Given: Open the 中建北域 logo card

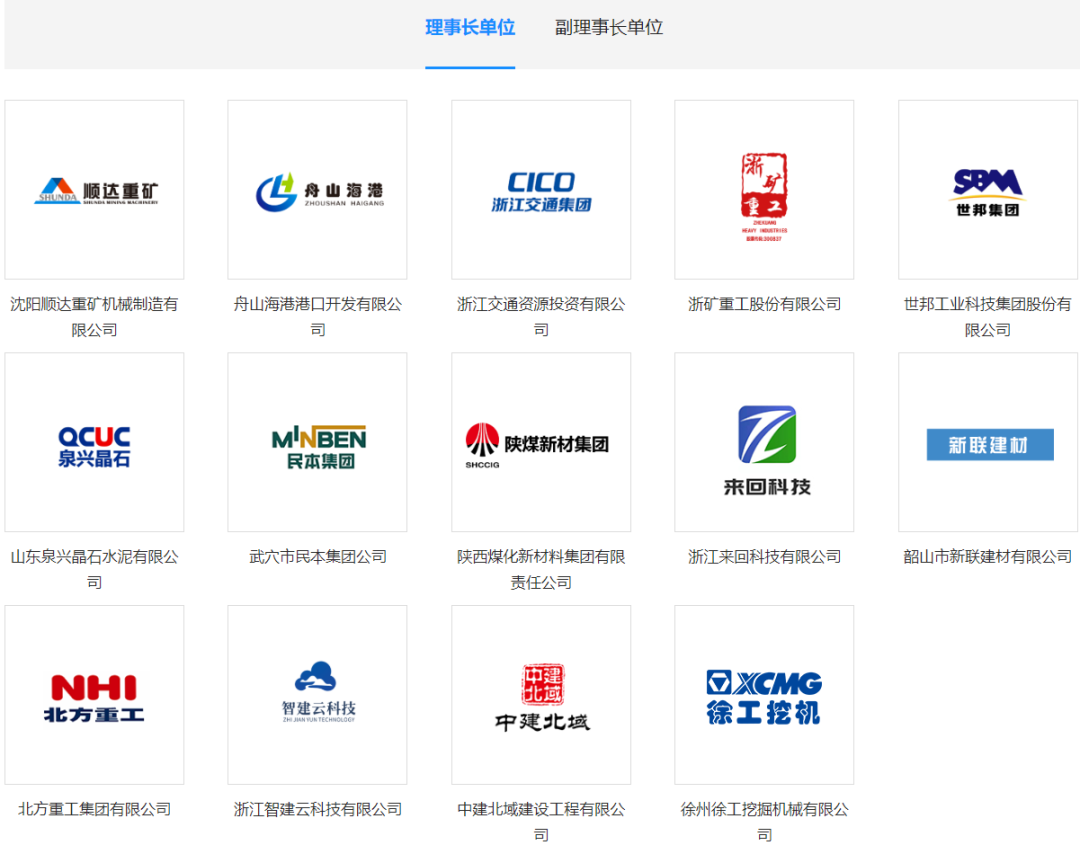Looking at the screenshot, I should (x=541, y=695).
